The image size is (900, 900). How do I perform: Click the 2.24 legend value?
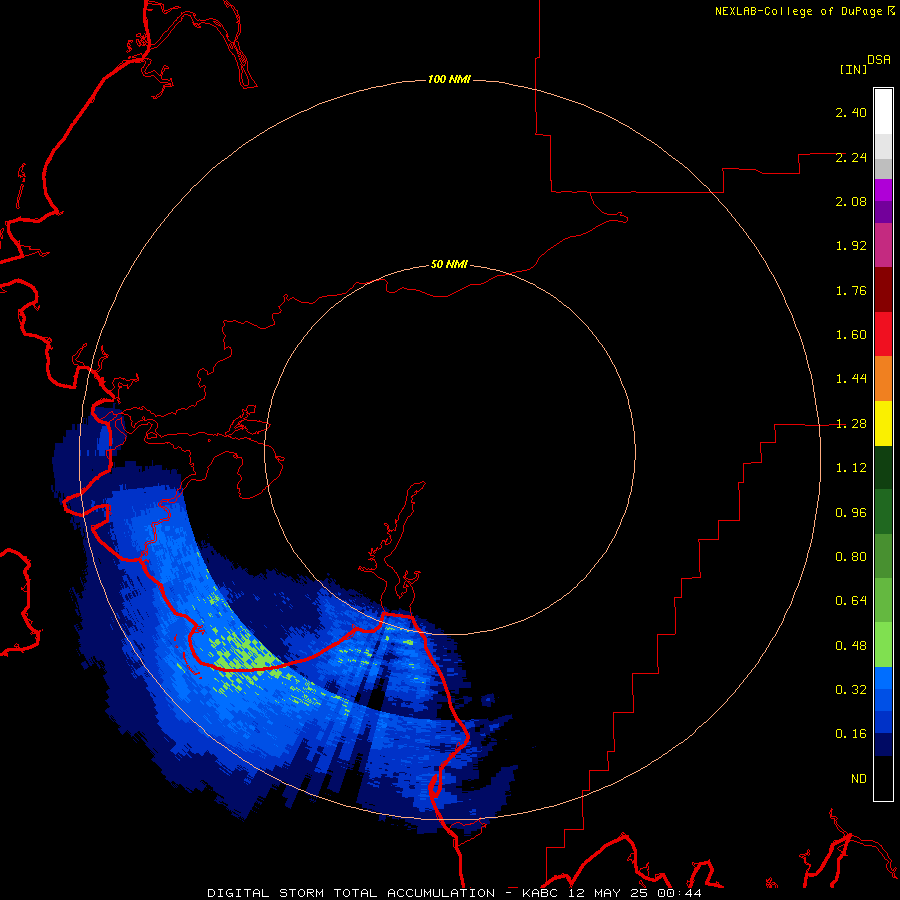851,157
